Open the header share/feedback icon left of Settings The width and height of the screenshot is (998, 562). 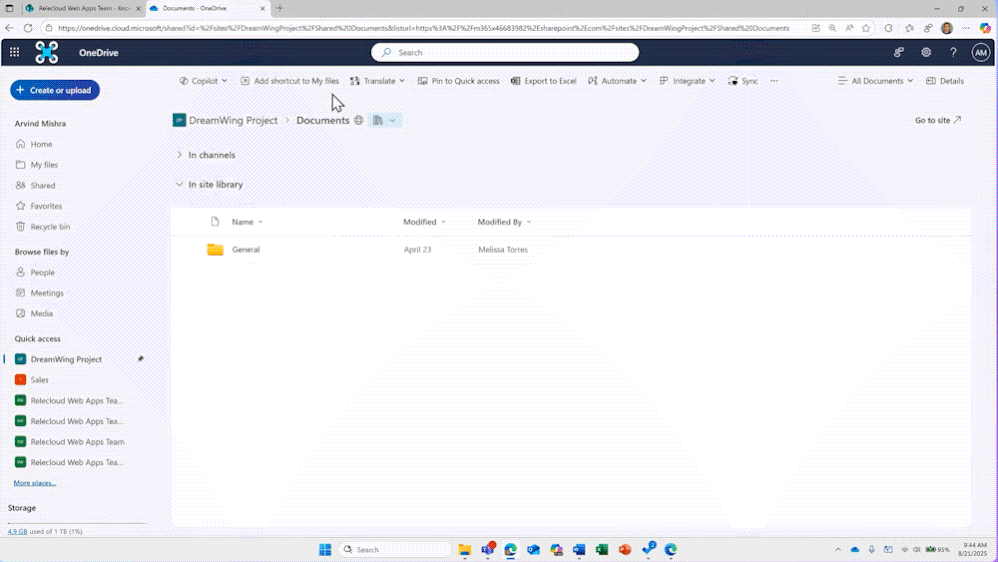[x=899, y=53]
